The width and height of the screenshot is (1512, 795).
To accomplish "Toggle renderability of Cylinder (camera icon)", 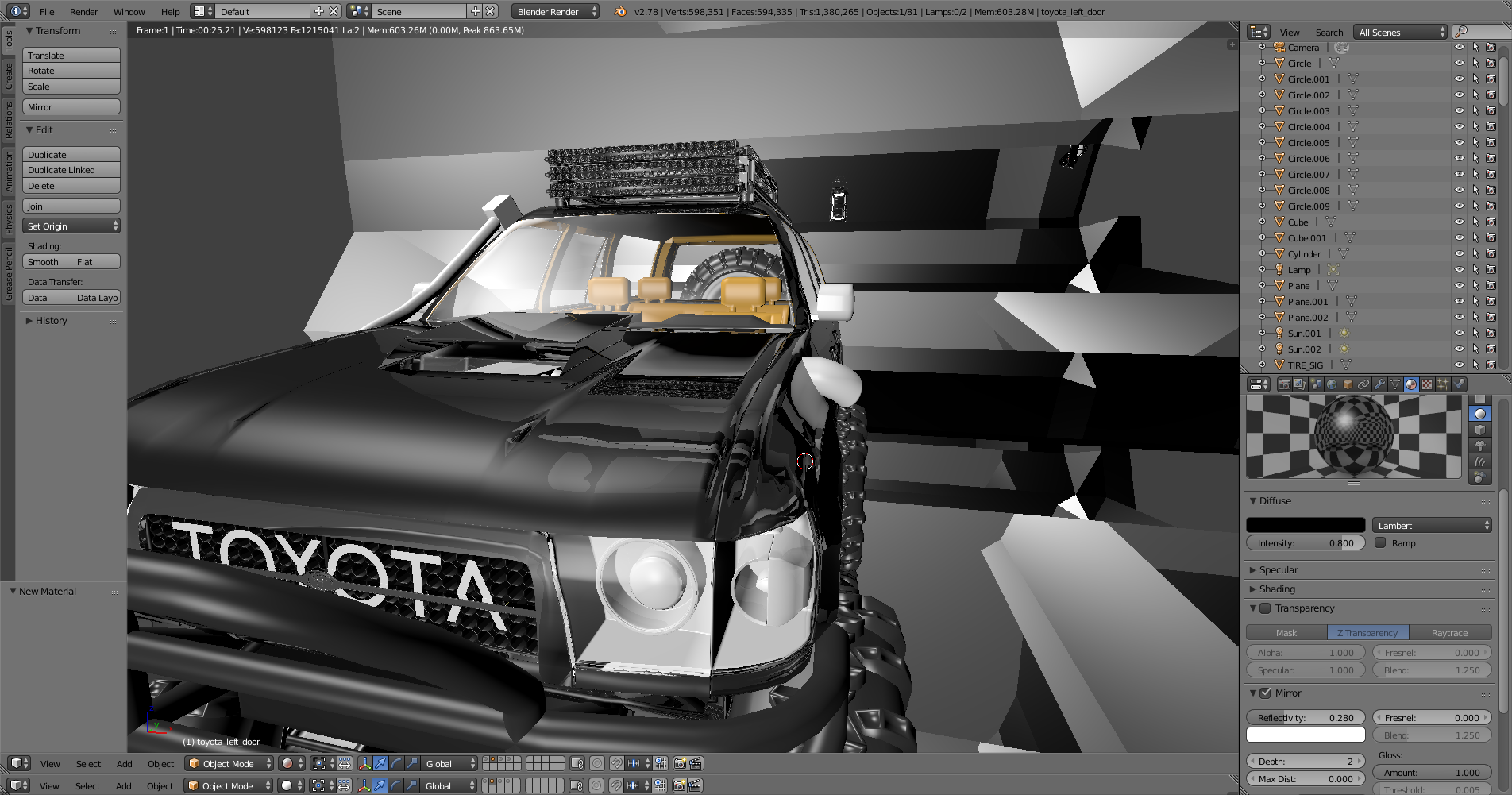I will (x=1491, y=254).
